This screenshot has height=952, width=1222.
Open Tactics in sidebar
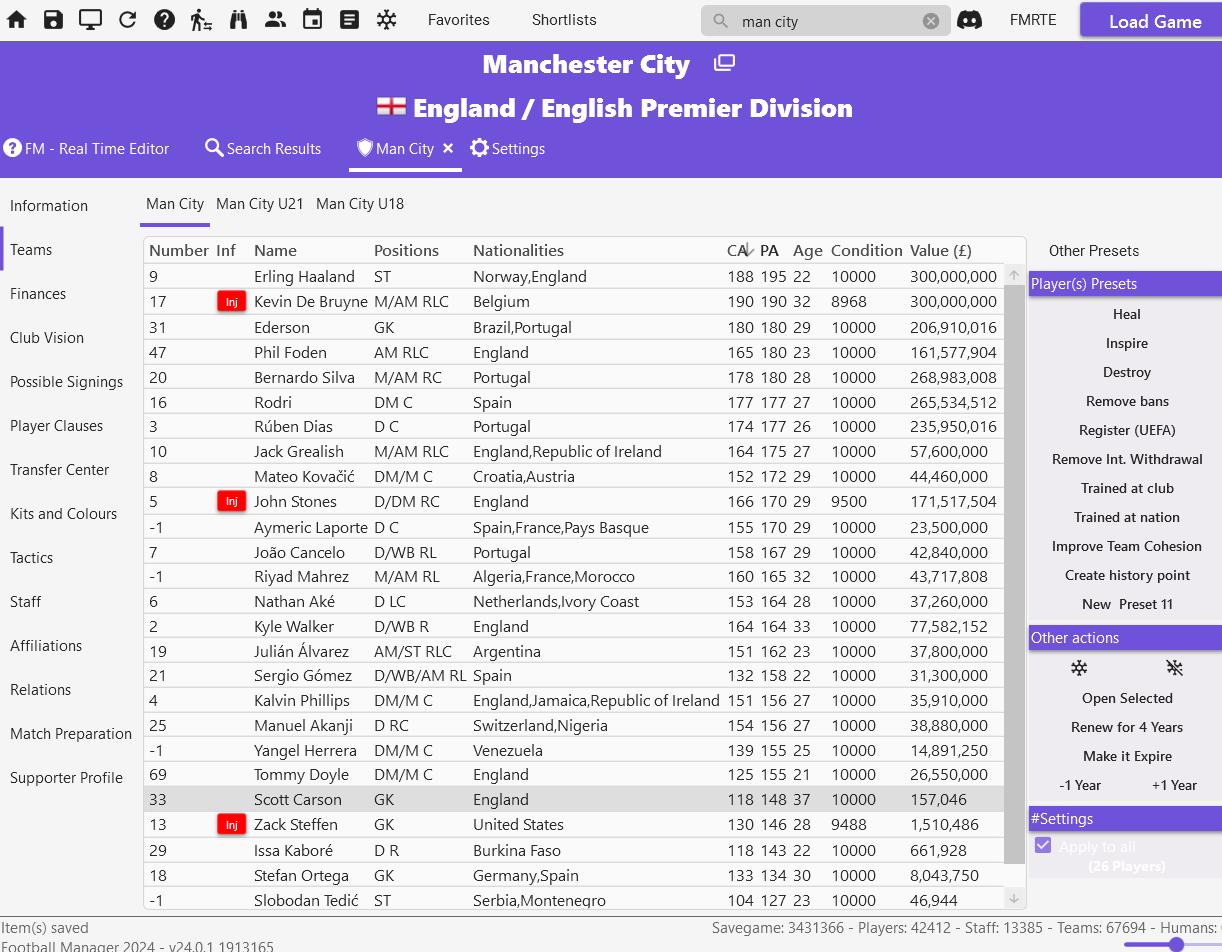pos(32,558)
